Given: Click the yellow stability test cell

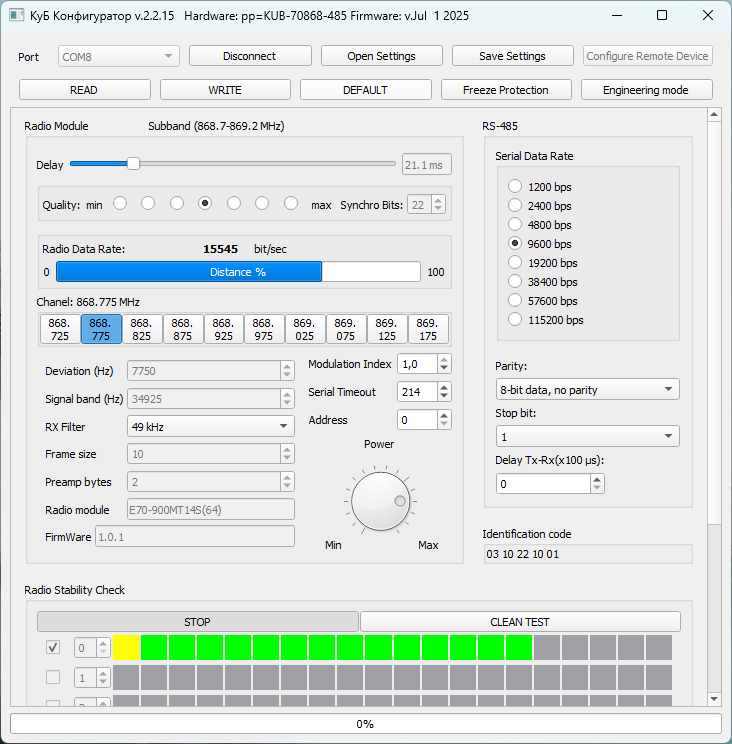Looking at the screenshot, I should click(126, 647).
